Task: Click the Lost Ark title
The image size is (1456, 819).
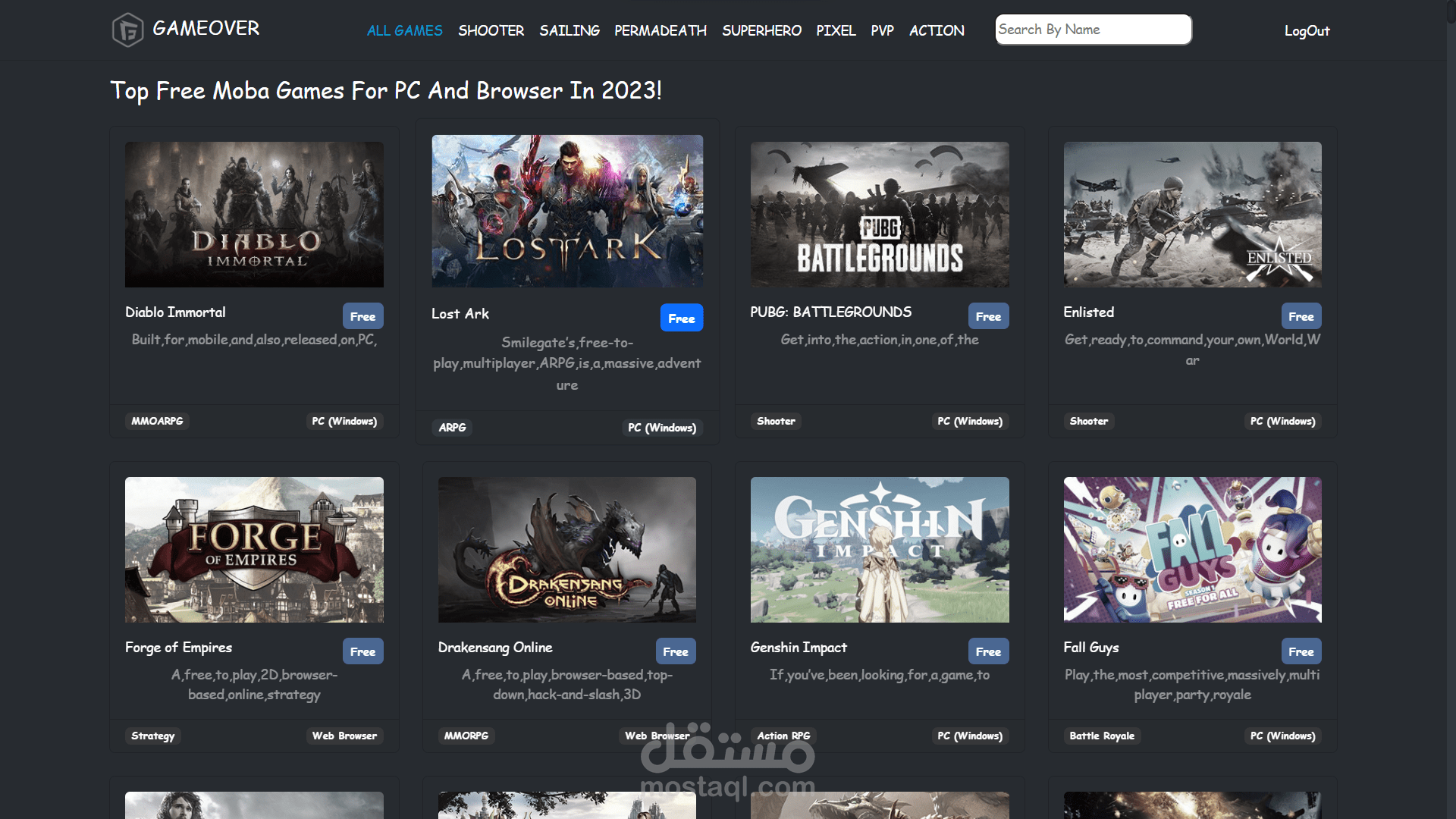Action: [x=460, y=314]
